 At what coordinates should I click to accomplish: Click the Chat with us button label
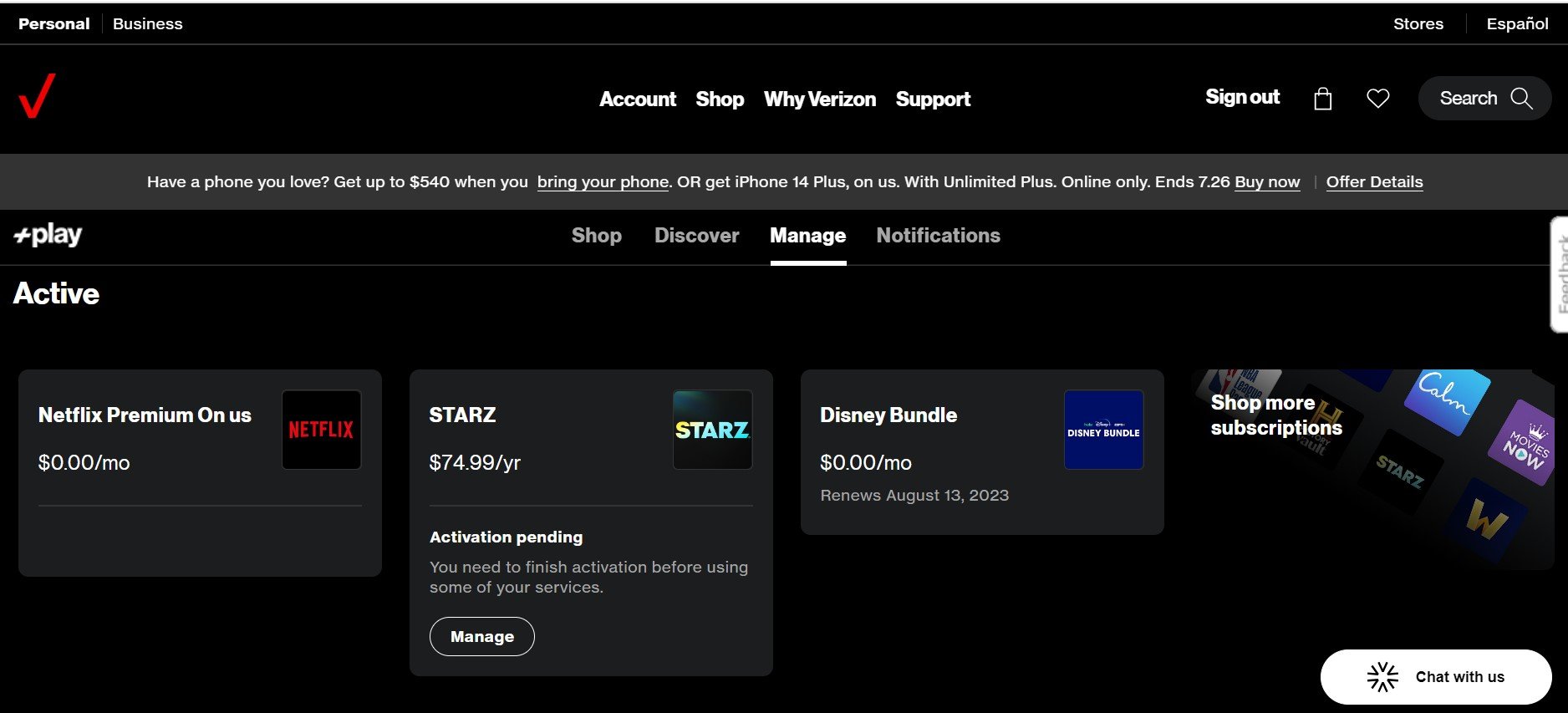pos(1459,677)
